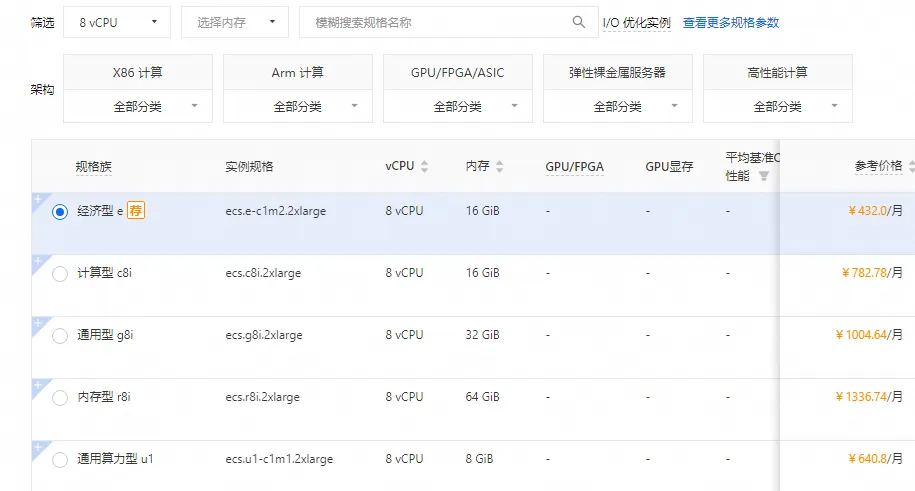Image resolution: width=915 pixels, height=491 pixels.
Task: Select the 通用算力型 u1 radio button
Action: (60, 459)
